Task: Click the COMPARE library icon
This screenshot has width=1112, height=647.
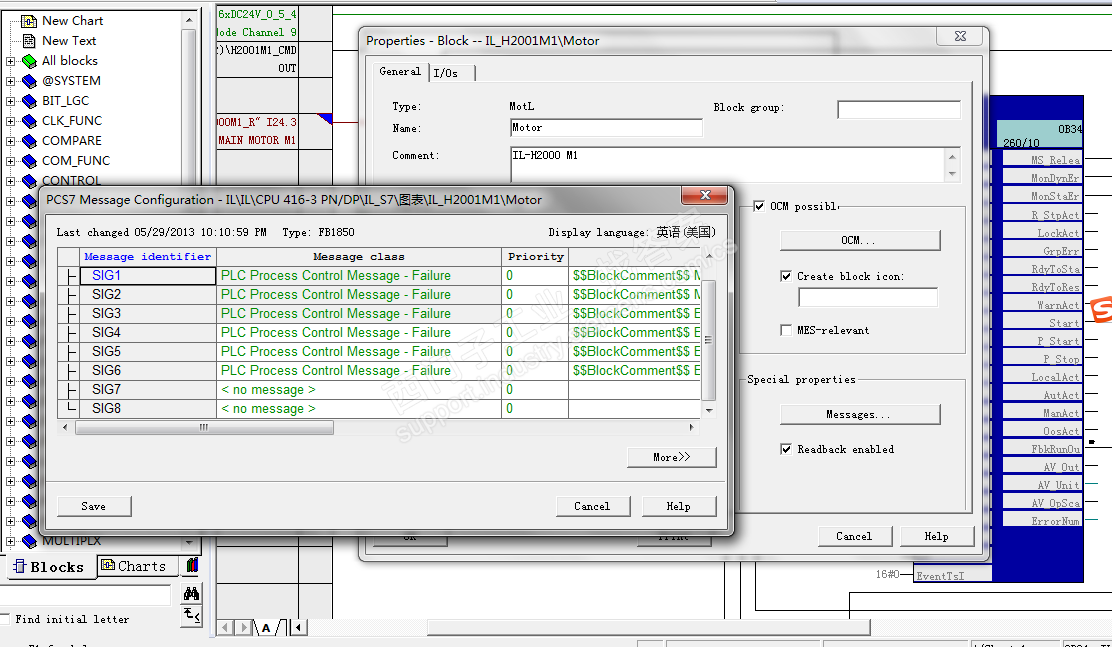Action: click(x=29, y=140)
